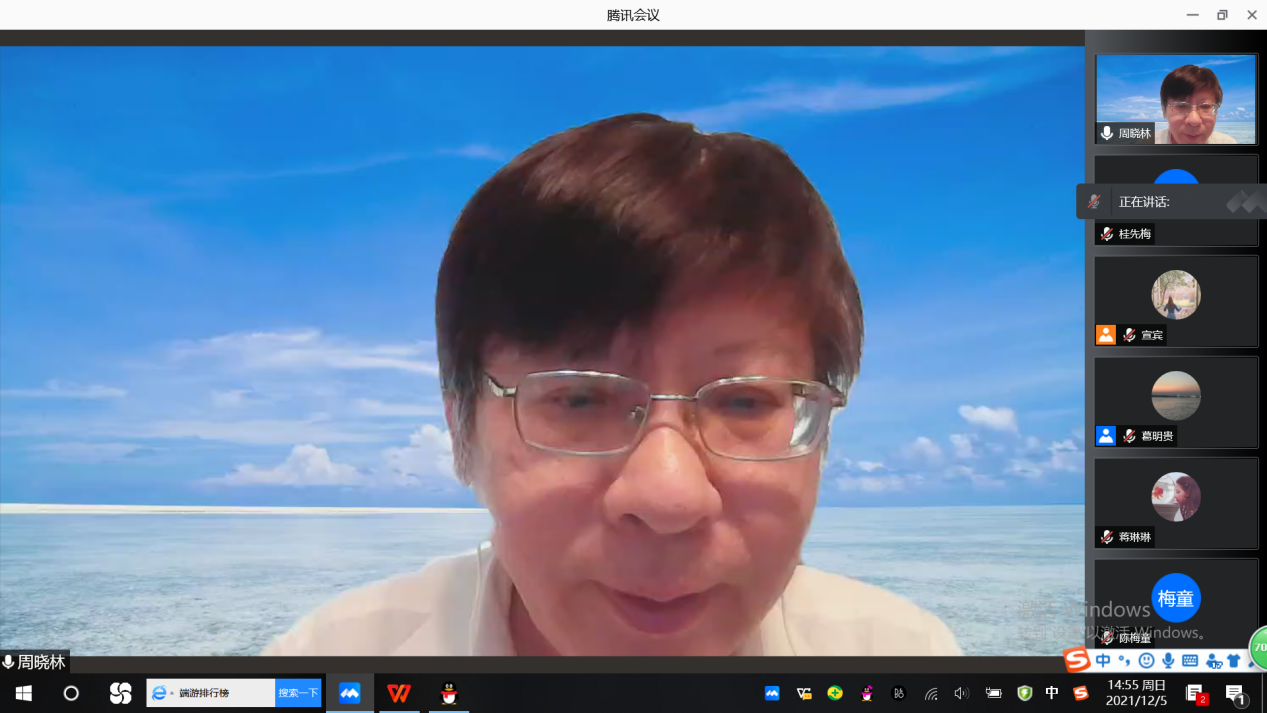Select 周晓林 video thumbnail in participant strip

1175,99
